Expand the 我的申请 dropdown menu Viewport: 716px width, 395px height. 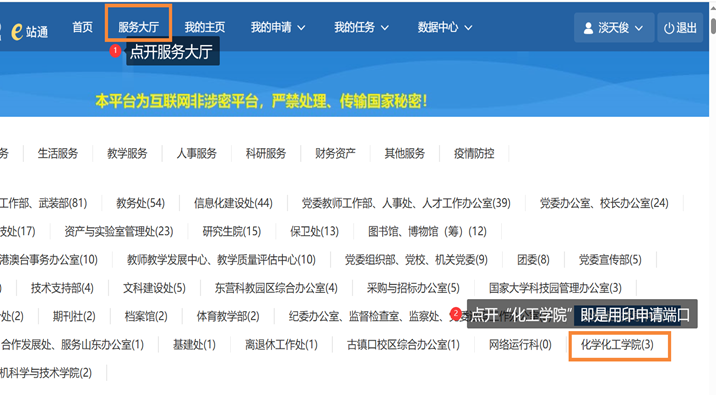point(278,27)
